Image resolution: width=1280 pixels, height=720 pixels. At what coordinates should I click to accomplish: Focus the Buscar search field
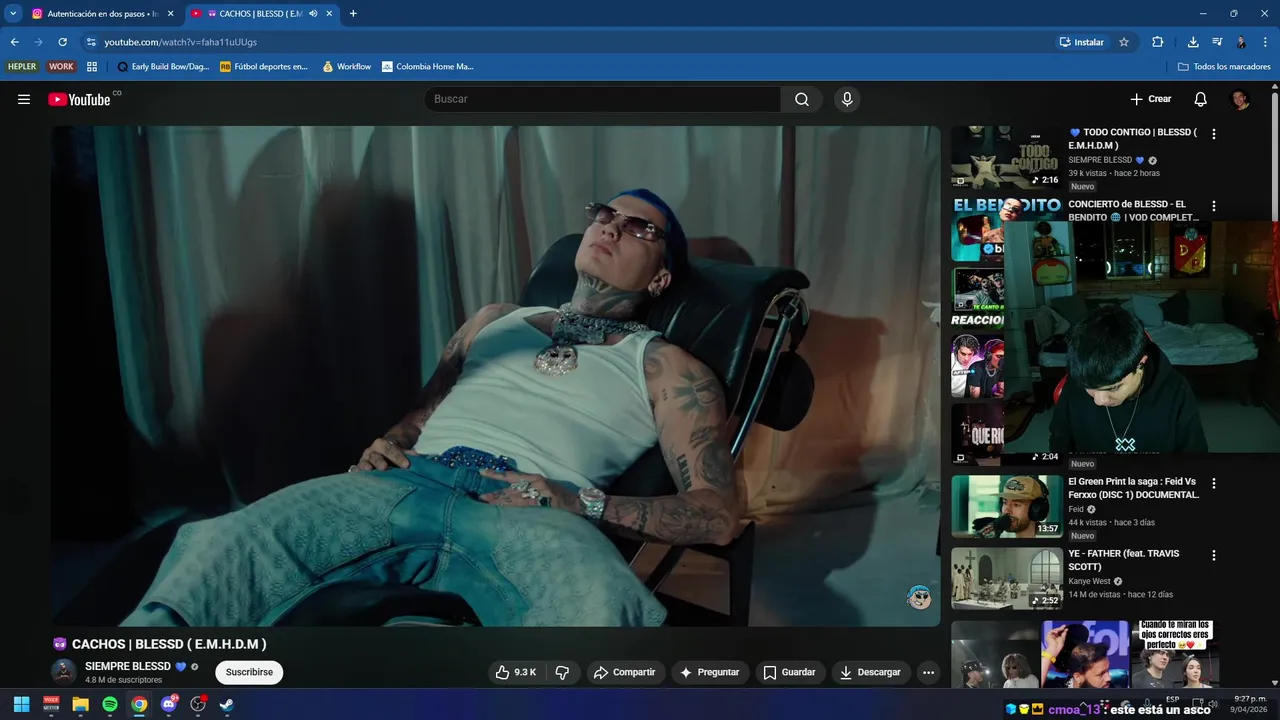point(602,99)
